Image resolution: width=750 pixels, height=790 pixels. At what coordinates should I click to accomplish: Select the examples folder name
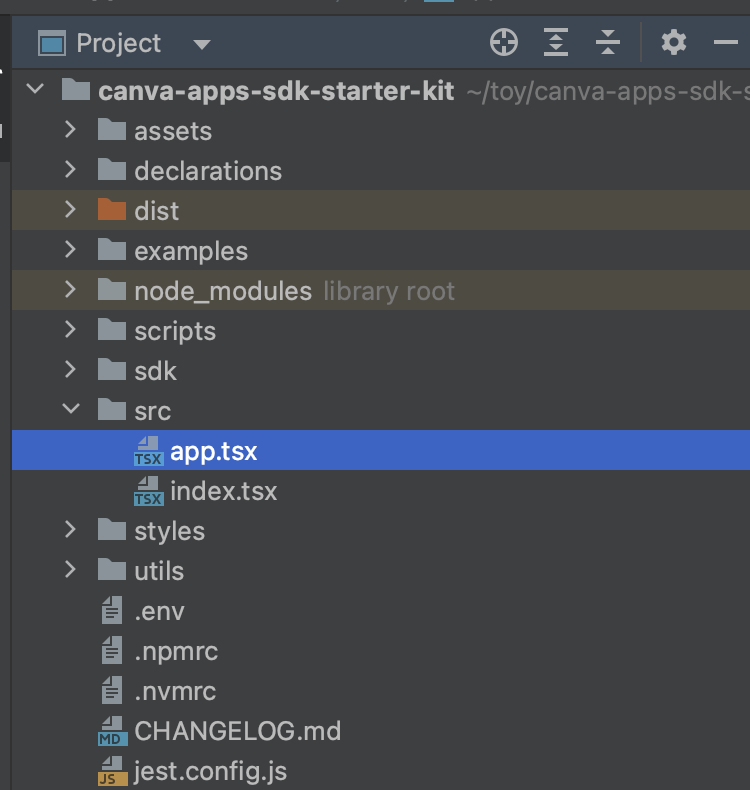pos(191,251)
